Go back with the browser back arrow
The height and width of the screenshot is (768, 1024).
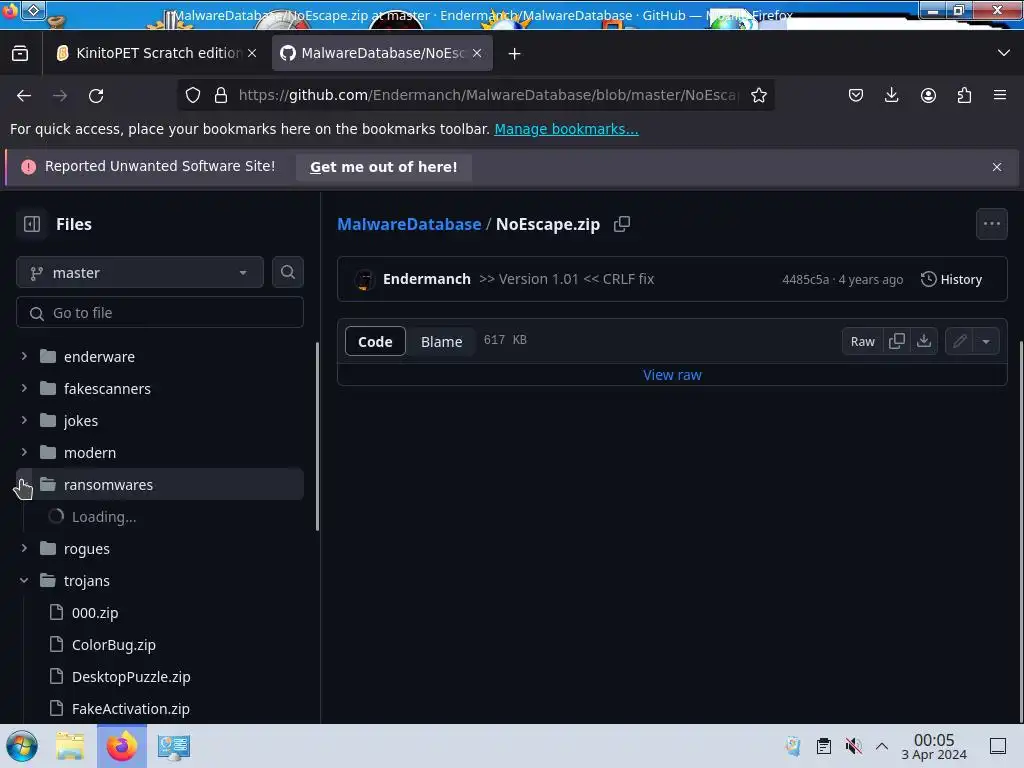tap(24, 95)
